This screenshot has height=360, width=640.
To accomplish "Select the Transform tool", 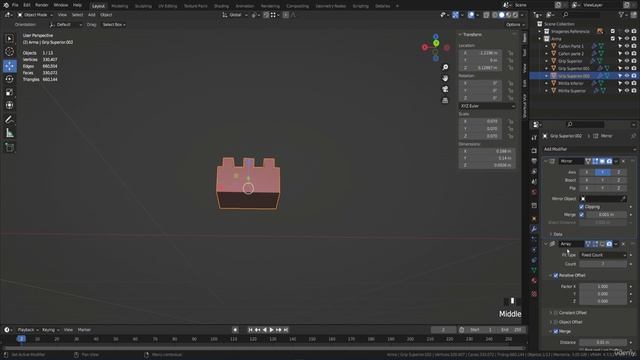I will point(9,105).
